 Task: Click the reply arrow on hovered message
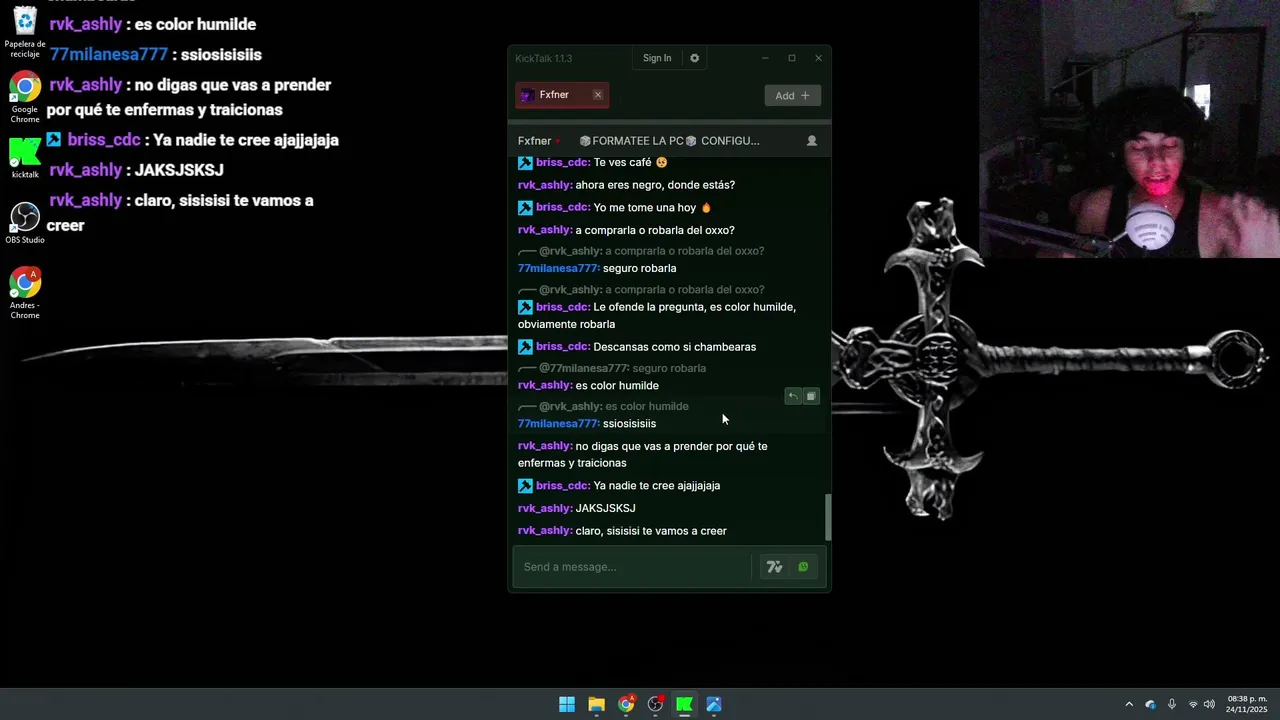(793, 397)
